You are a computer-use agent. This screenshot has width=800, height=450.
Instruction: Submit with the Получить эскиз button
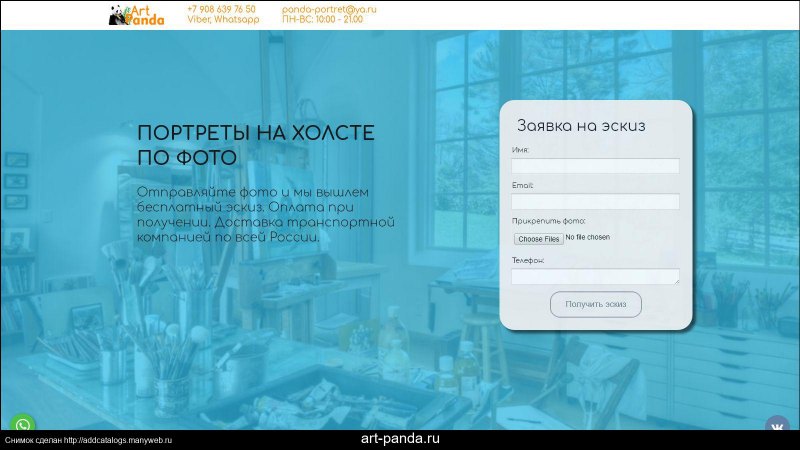click(596, 304)
